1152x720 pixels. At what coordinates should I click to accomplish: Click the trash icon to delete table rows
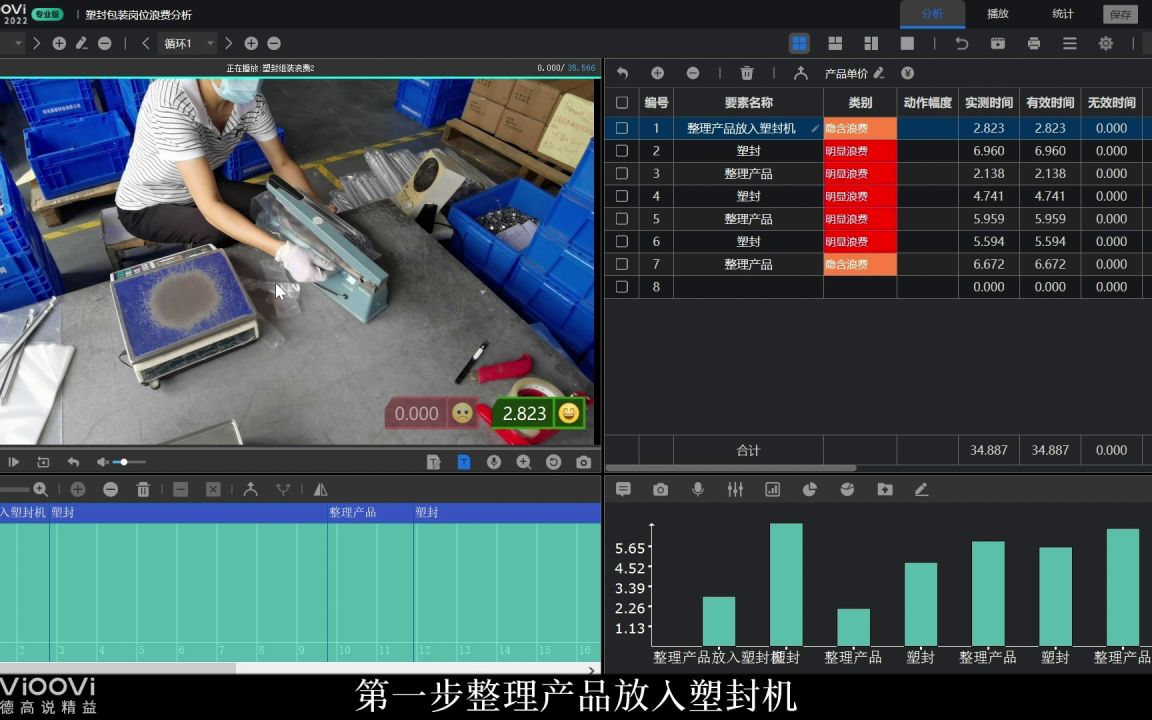[746, 72]
